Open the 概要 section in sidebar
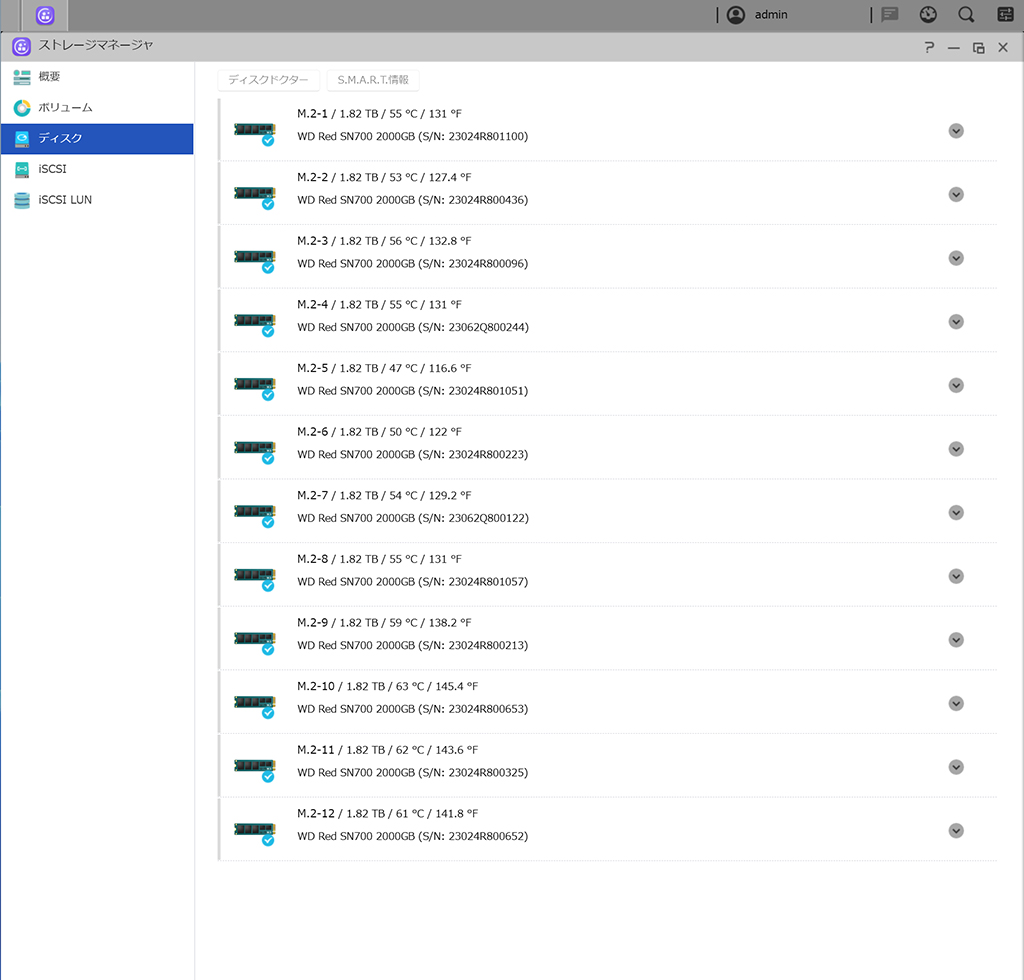 [x=97, y=77]
